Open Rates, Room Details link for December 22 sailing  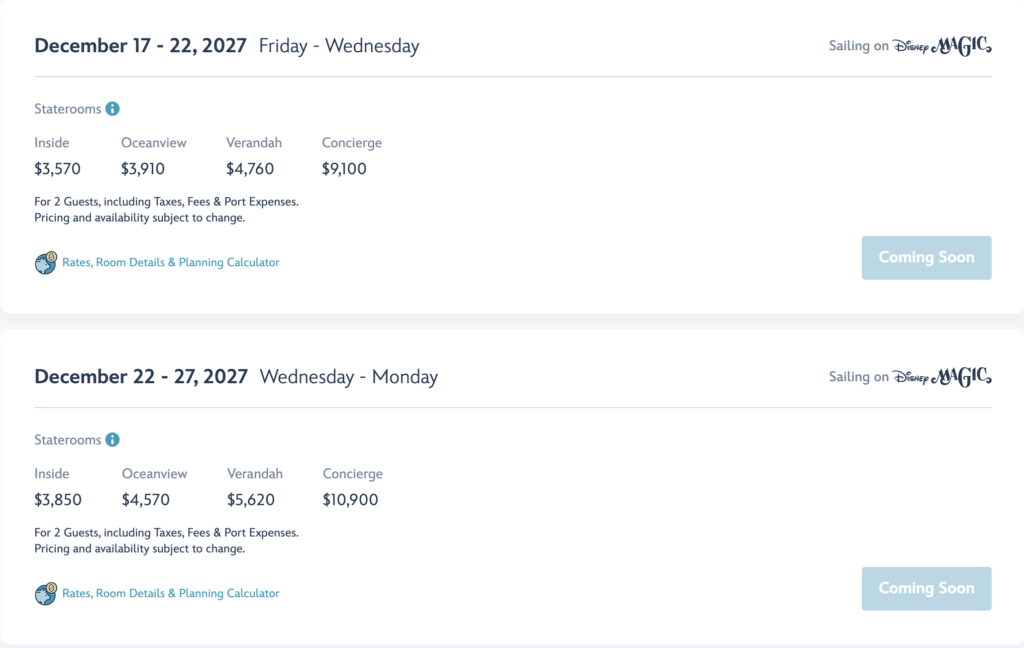[x=170, y=594]
